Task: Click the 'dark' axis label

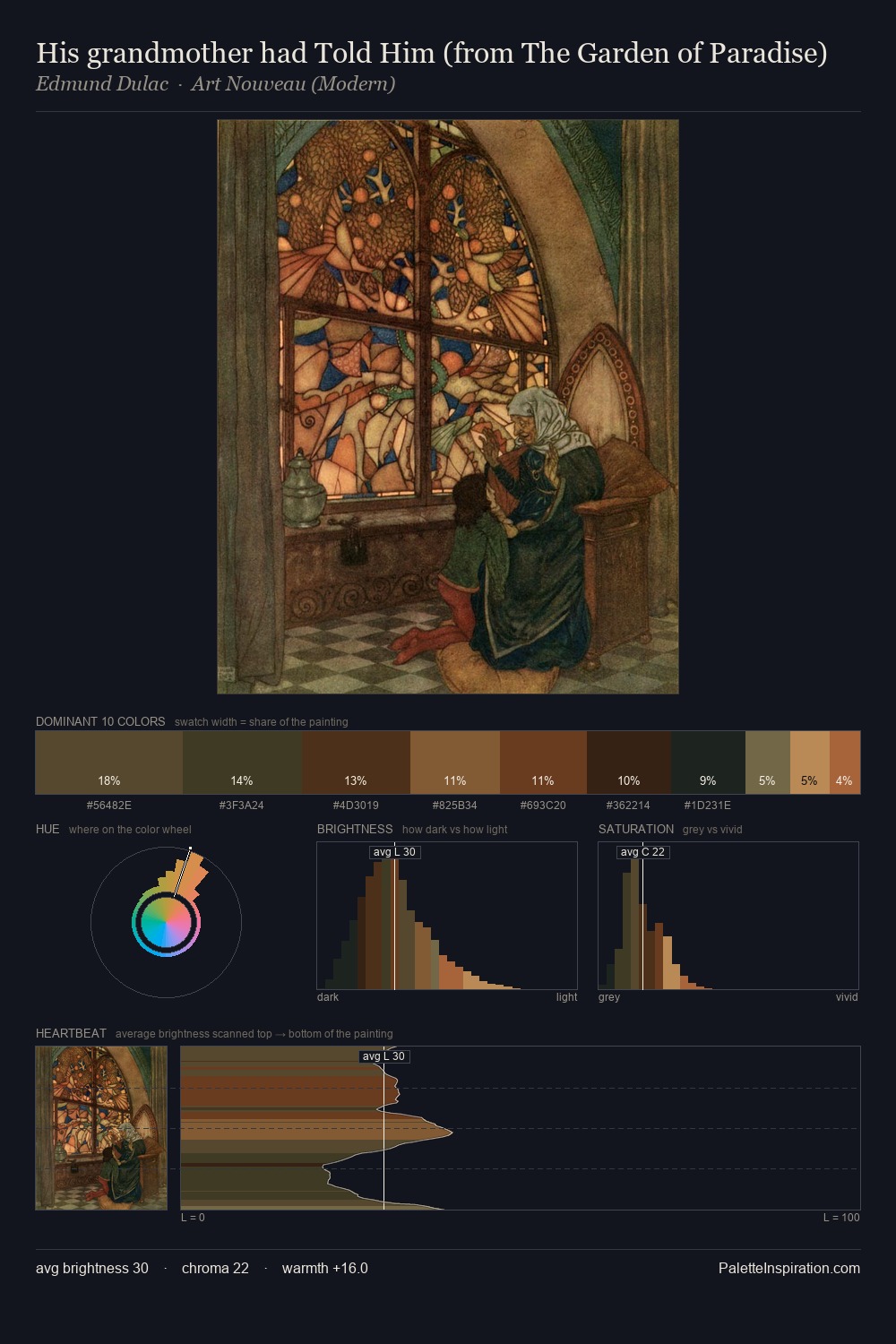Action: tap(328, 997)
